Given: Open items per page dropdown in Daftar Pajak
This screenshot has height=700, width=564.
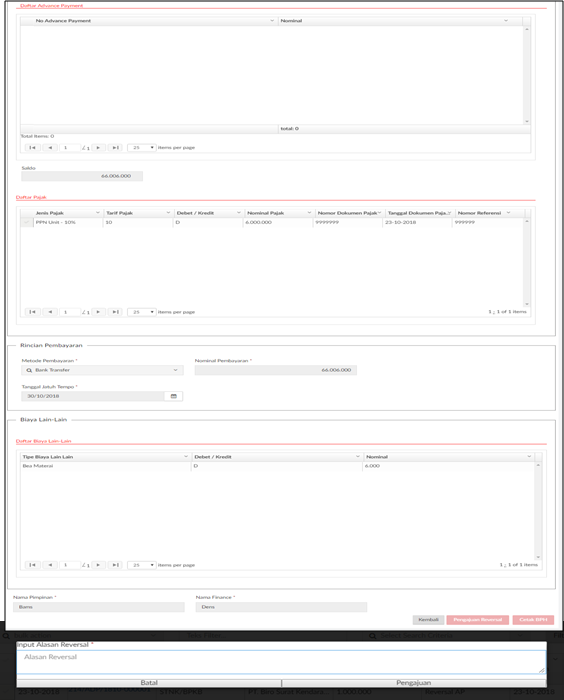Looking at the screenshot, I should [x=142, y=312].
